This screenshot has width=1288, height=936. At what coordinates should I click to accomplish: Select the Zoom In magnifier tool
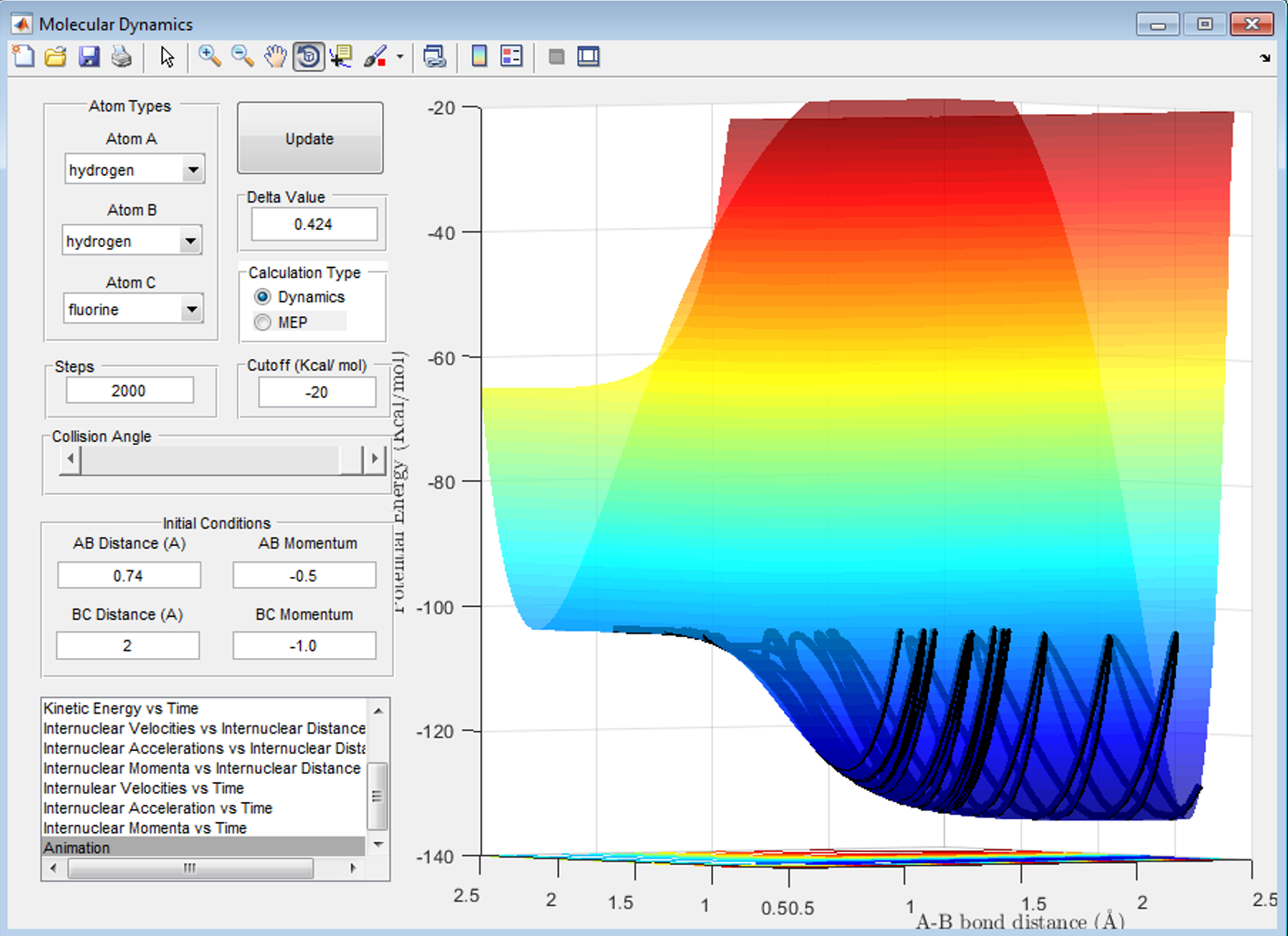click(x=210, y=57)
